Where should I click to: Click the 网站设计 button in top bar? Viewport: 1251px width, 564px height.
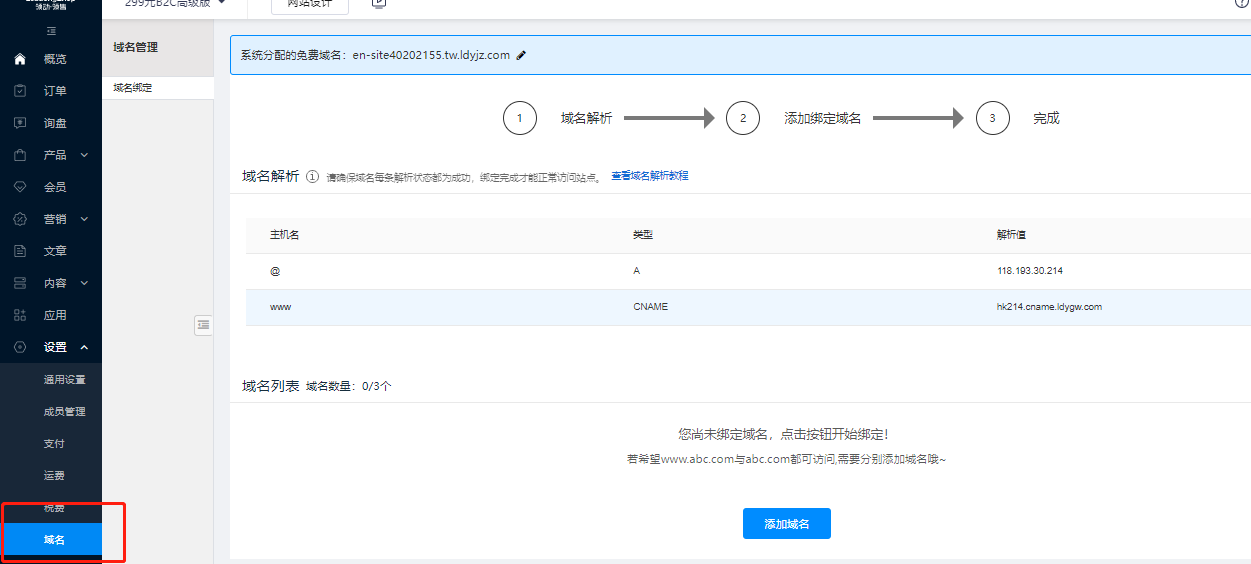point(310,4)
